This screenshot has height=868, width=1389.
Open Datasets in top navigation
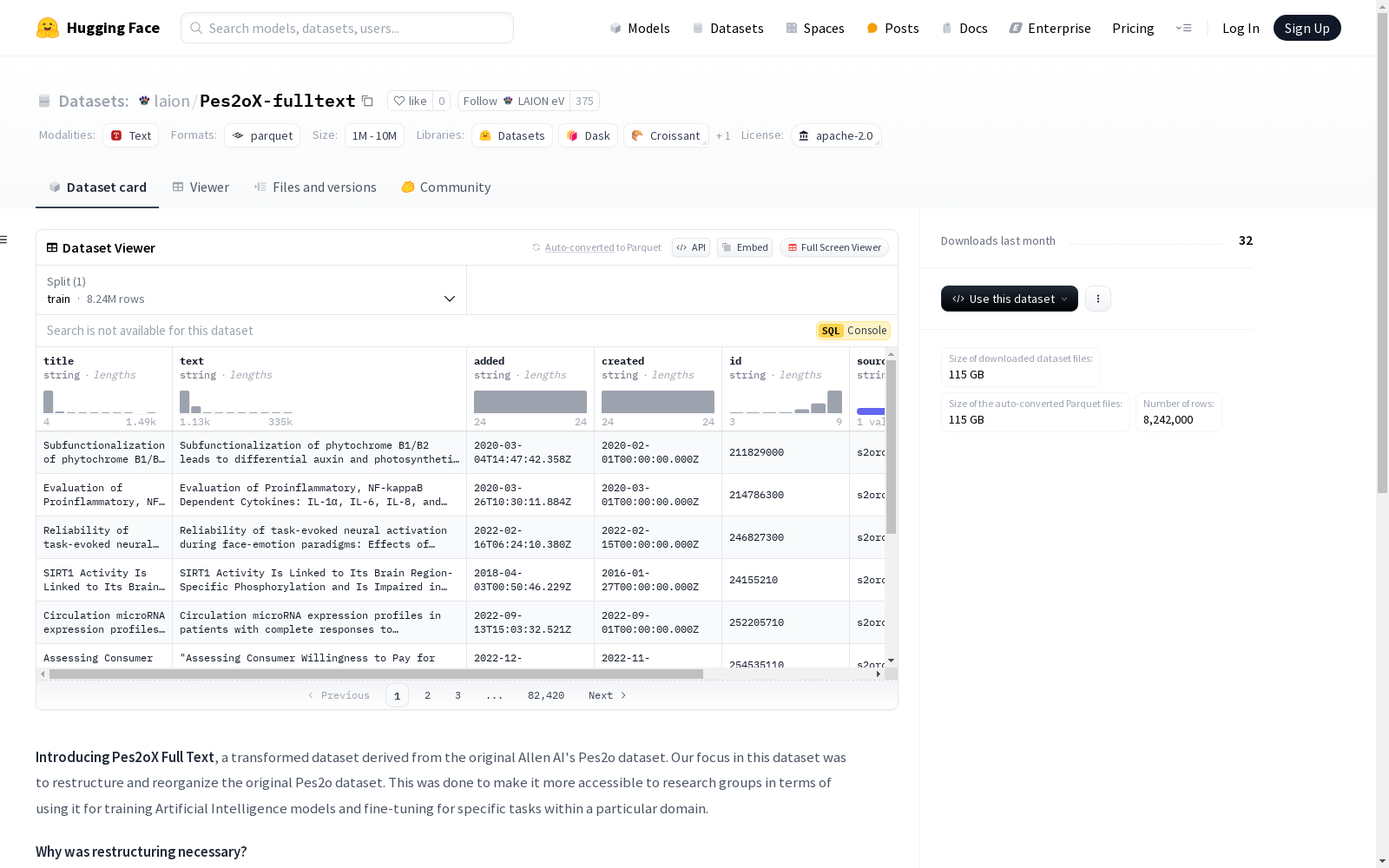727,28
